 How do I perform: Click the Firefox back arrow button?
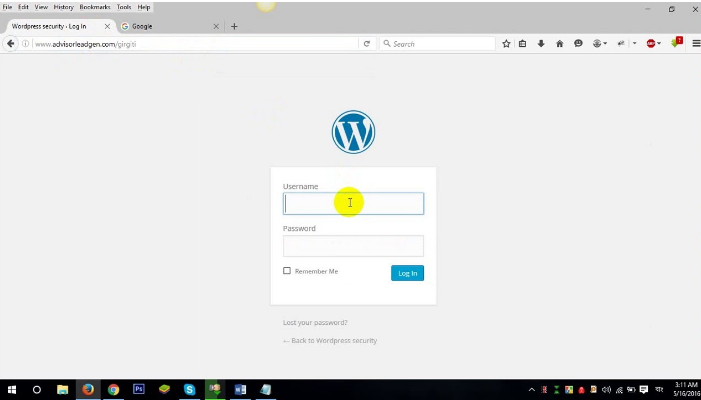pyautogui.click(x=11, y=44)
